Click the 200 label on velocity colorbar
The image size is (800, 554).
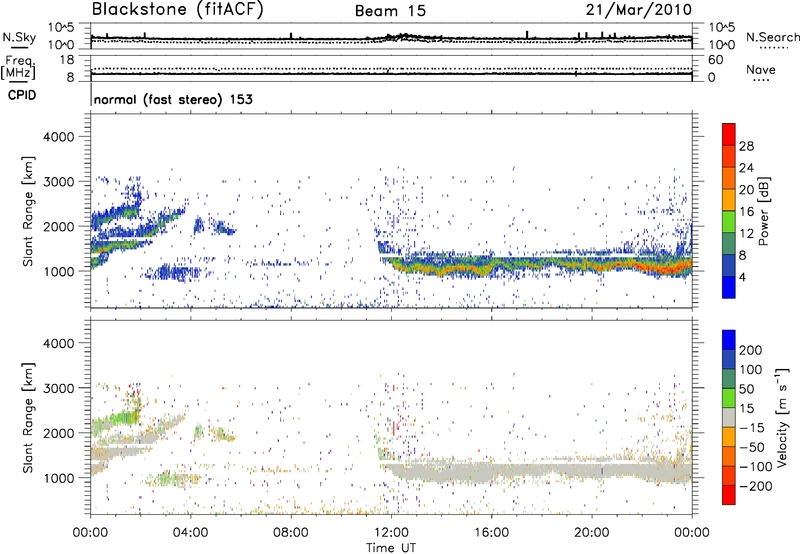pos(751,350)
